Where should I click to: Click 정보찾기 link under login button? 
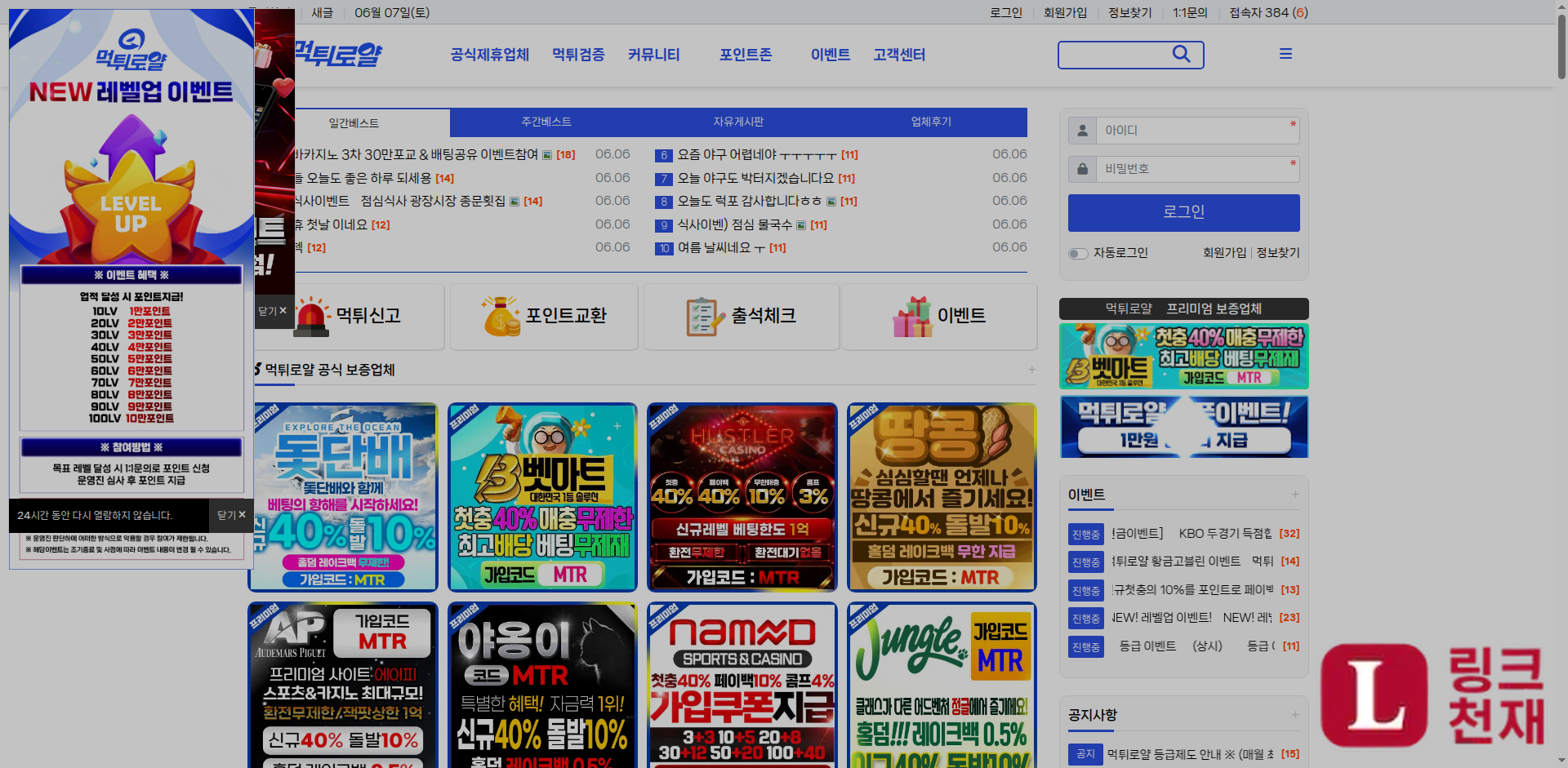click(1278, 253)
